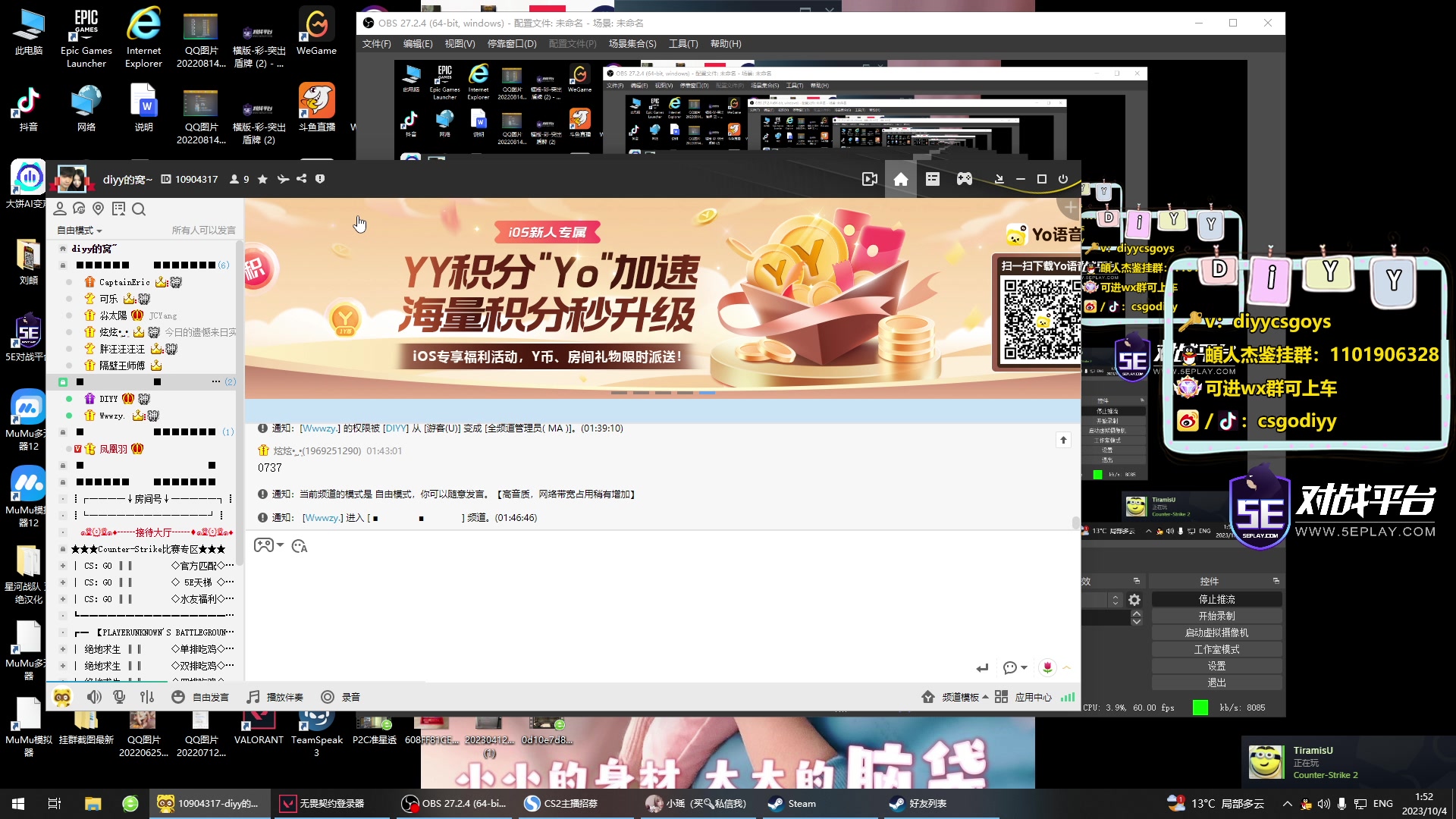Search the channel with the magnifier icon

tap(139, 209)
